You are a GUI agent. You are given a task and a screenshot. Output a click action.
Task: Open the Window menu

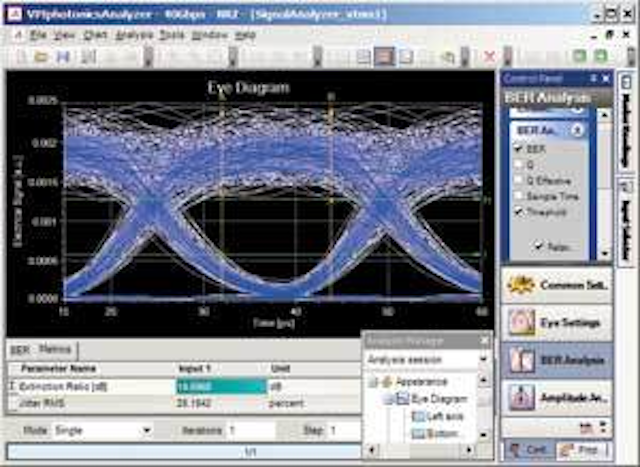[x=209, y=36]
